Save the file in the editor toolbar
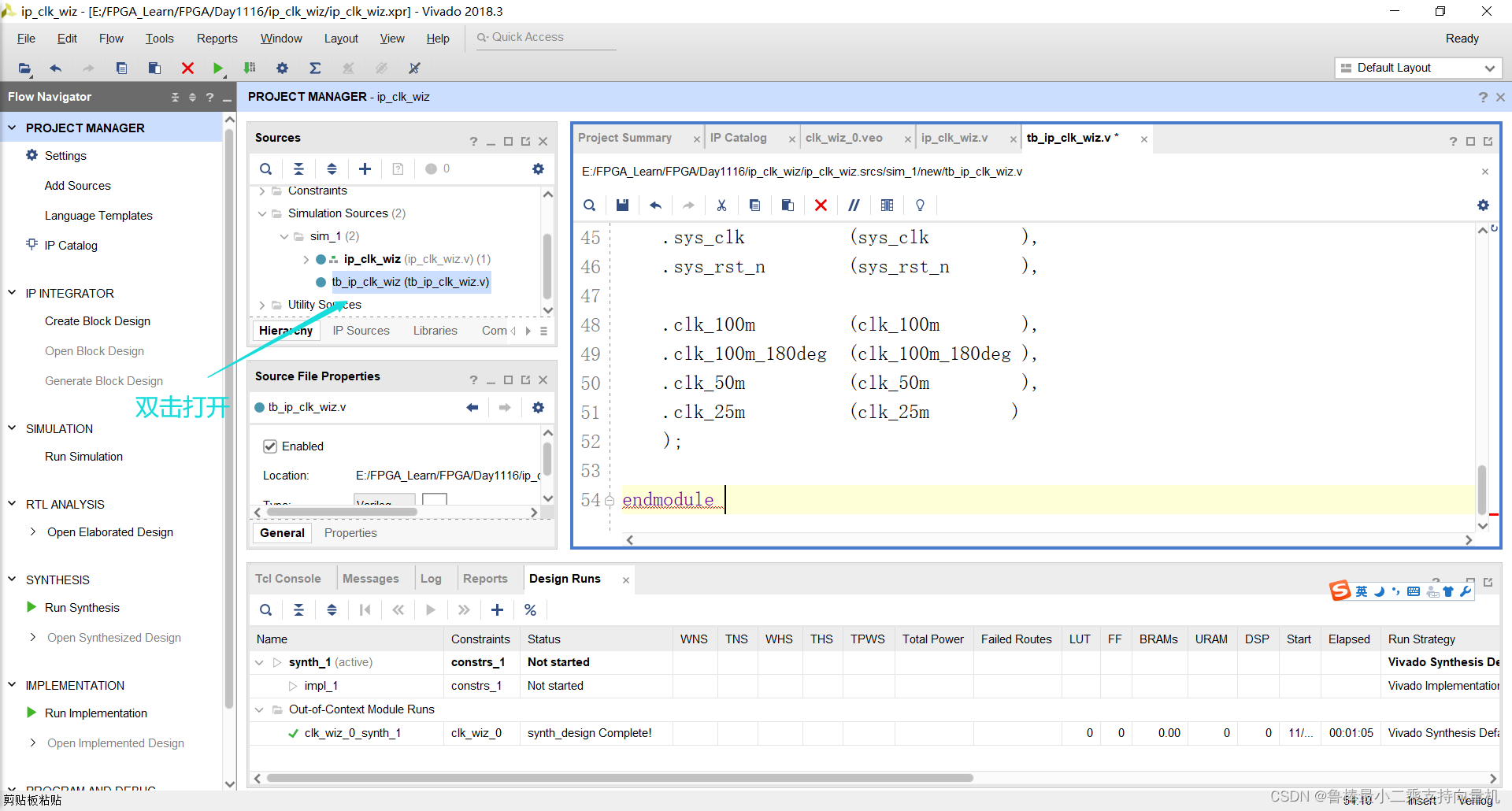Image resolution: width=1512 pixels, height=811 pixels. (x=622, y=205)
